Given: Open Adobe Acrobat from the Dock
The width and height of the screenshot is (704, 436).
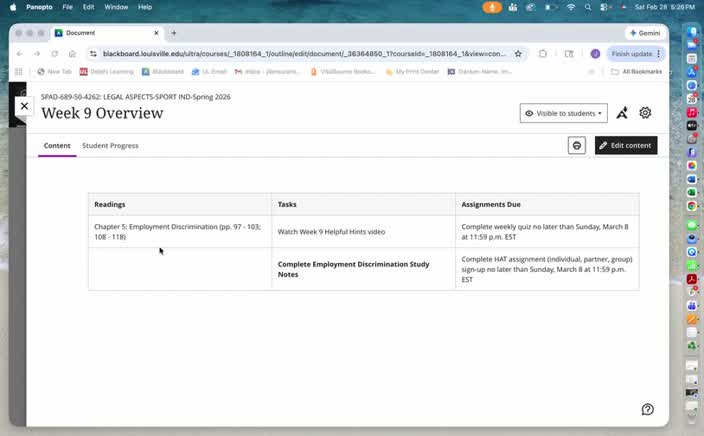Looking at the screenshot, I should [692, 279].
